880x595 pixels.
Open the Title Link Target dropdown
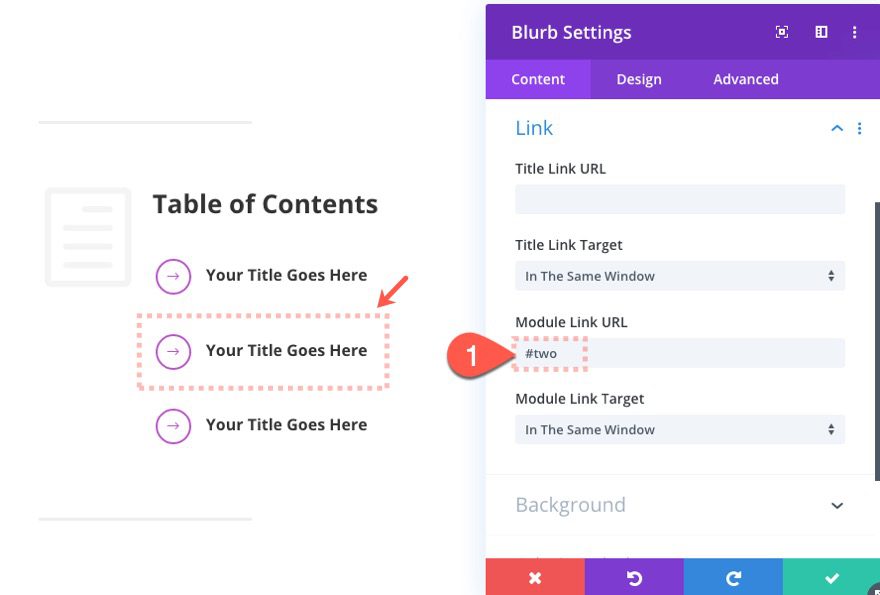click(x=679, y=276)
